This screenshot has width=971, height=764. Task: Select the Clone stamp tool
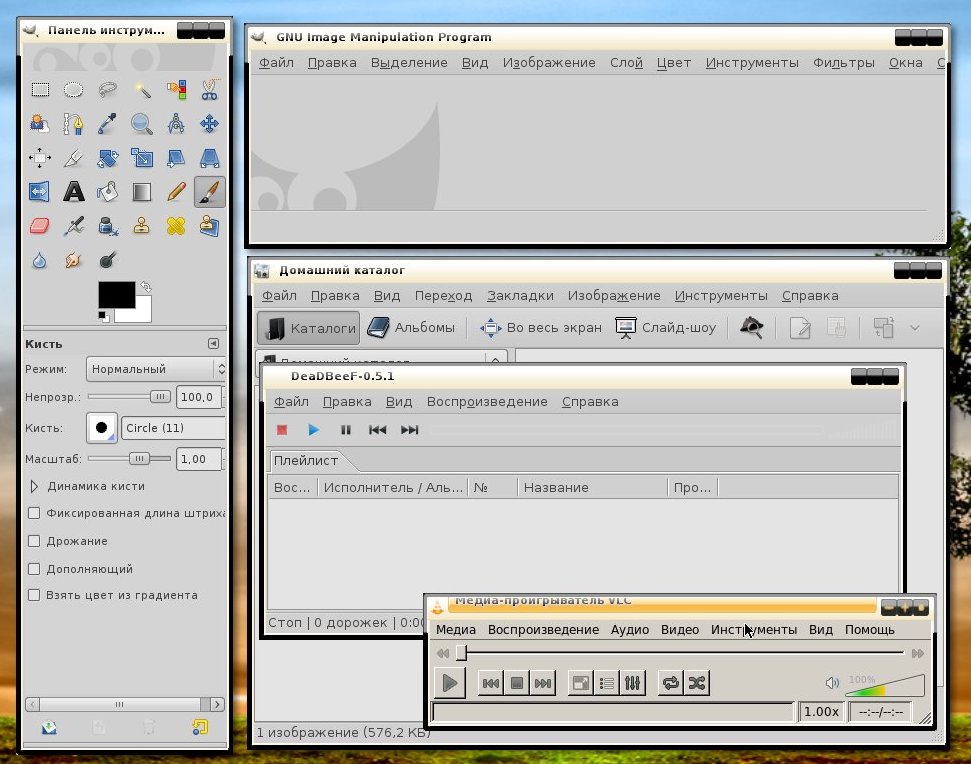tap(142, 226)
